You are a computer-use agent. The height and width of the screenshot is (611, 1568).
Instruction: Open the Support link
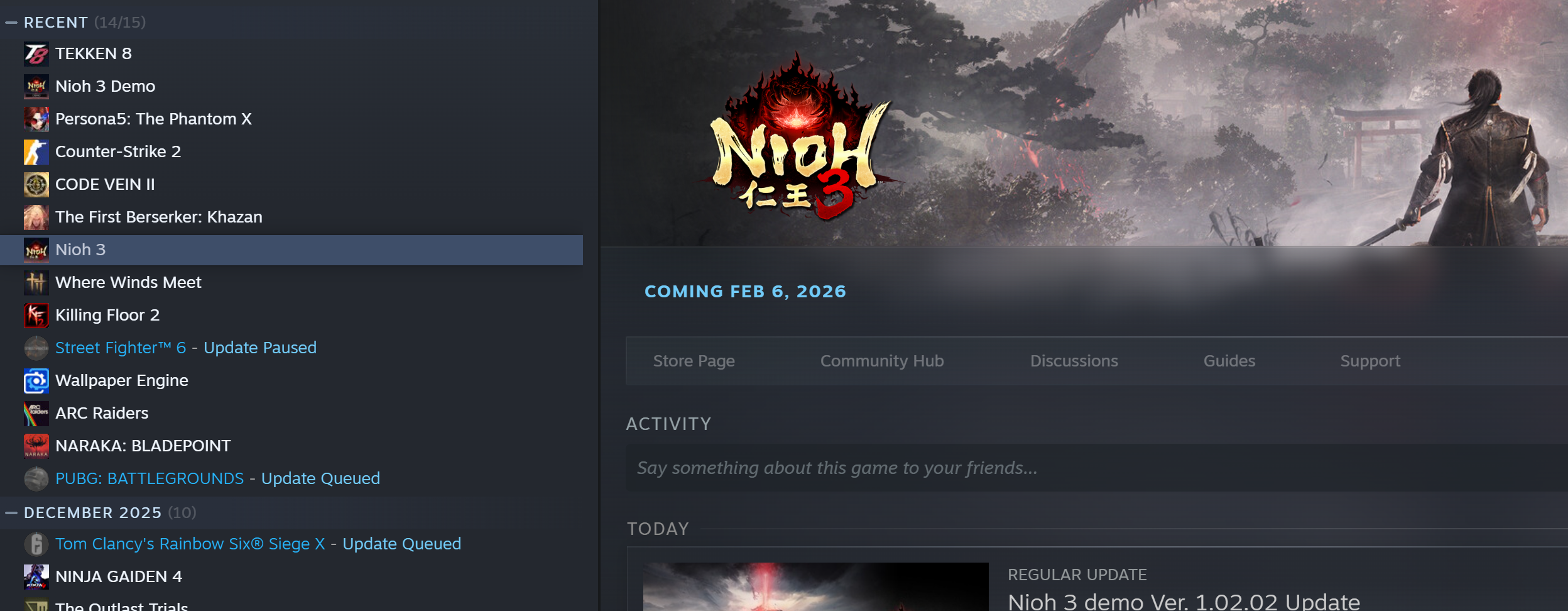1370,361
